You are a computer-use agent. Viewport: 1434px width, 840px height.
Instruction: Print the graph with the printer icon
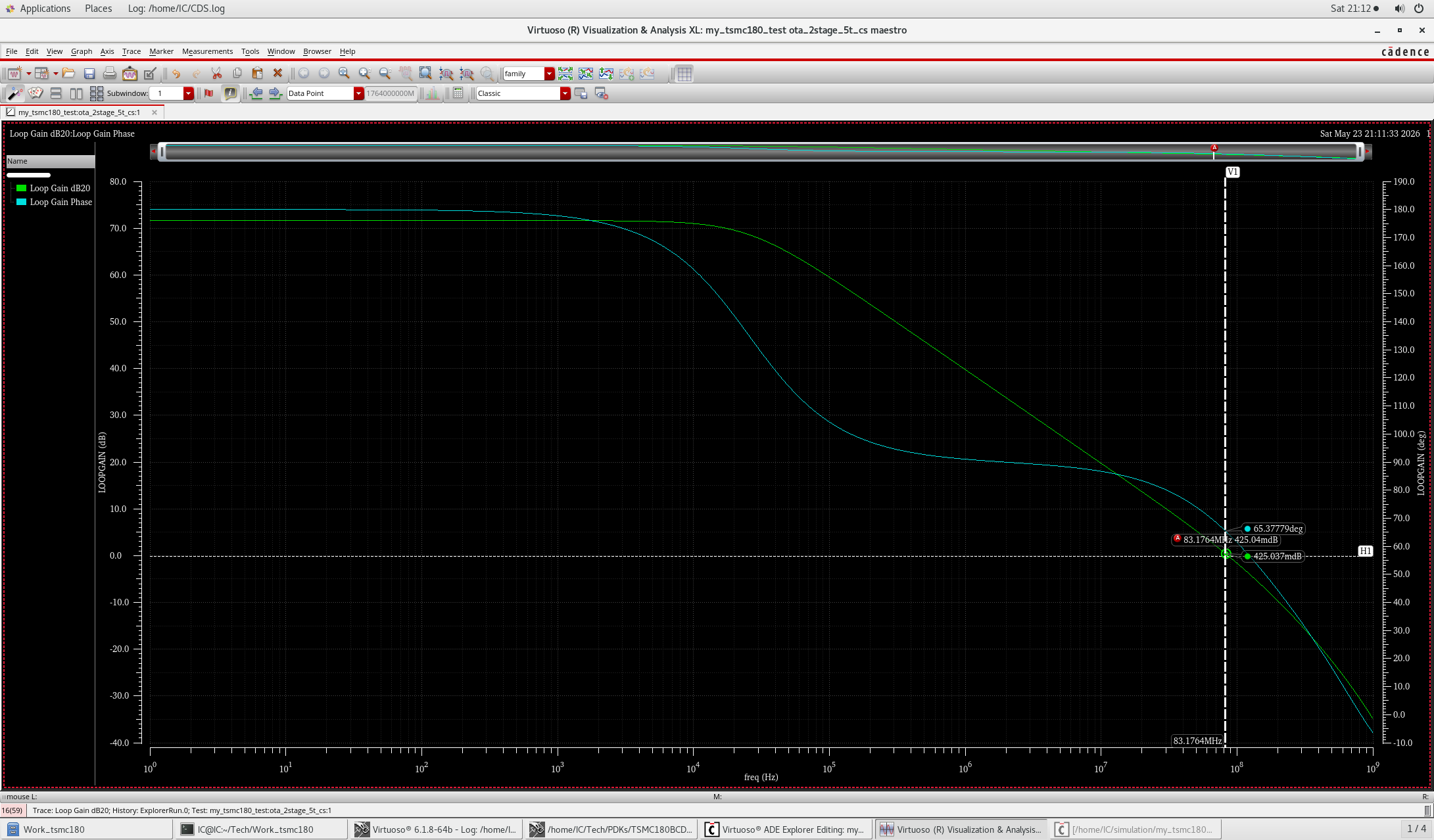coord(110,74)
